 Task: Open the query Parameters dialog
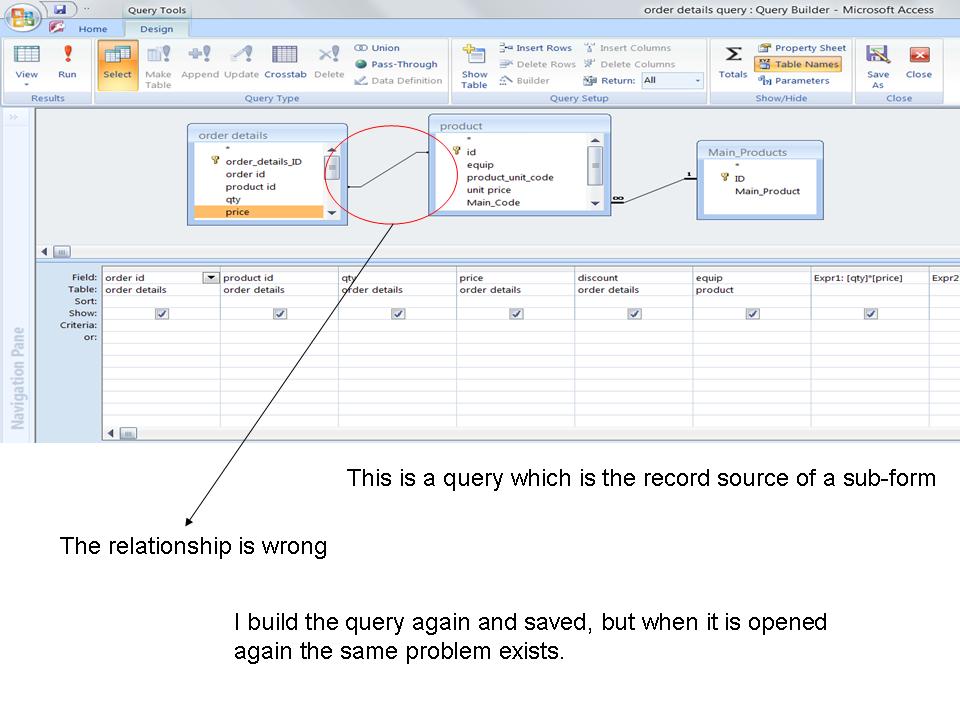pyautogui.click(x=793, y=80)
